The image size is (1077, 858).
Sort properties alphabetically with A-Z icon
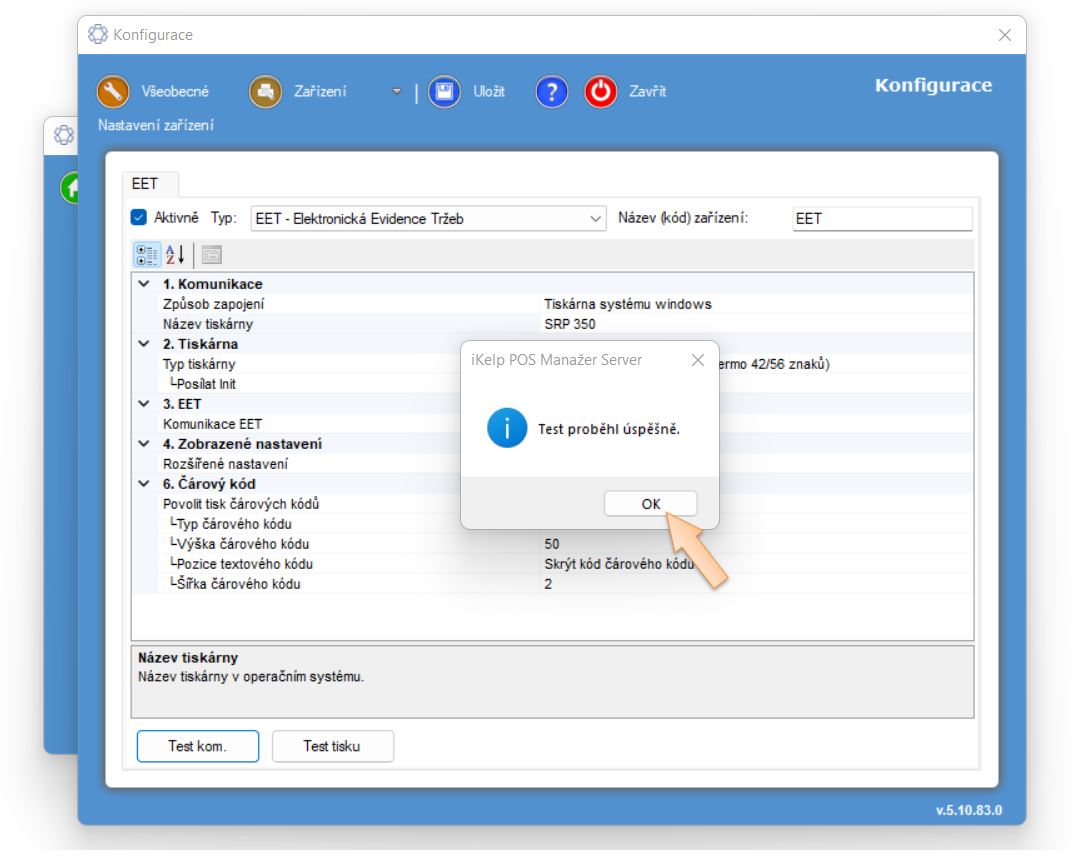(x=175, y=254)
